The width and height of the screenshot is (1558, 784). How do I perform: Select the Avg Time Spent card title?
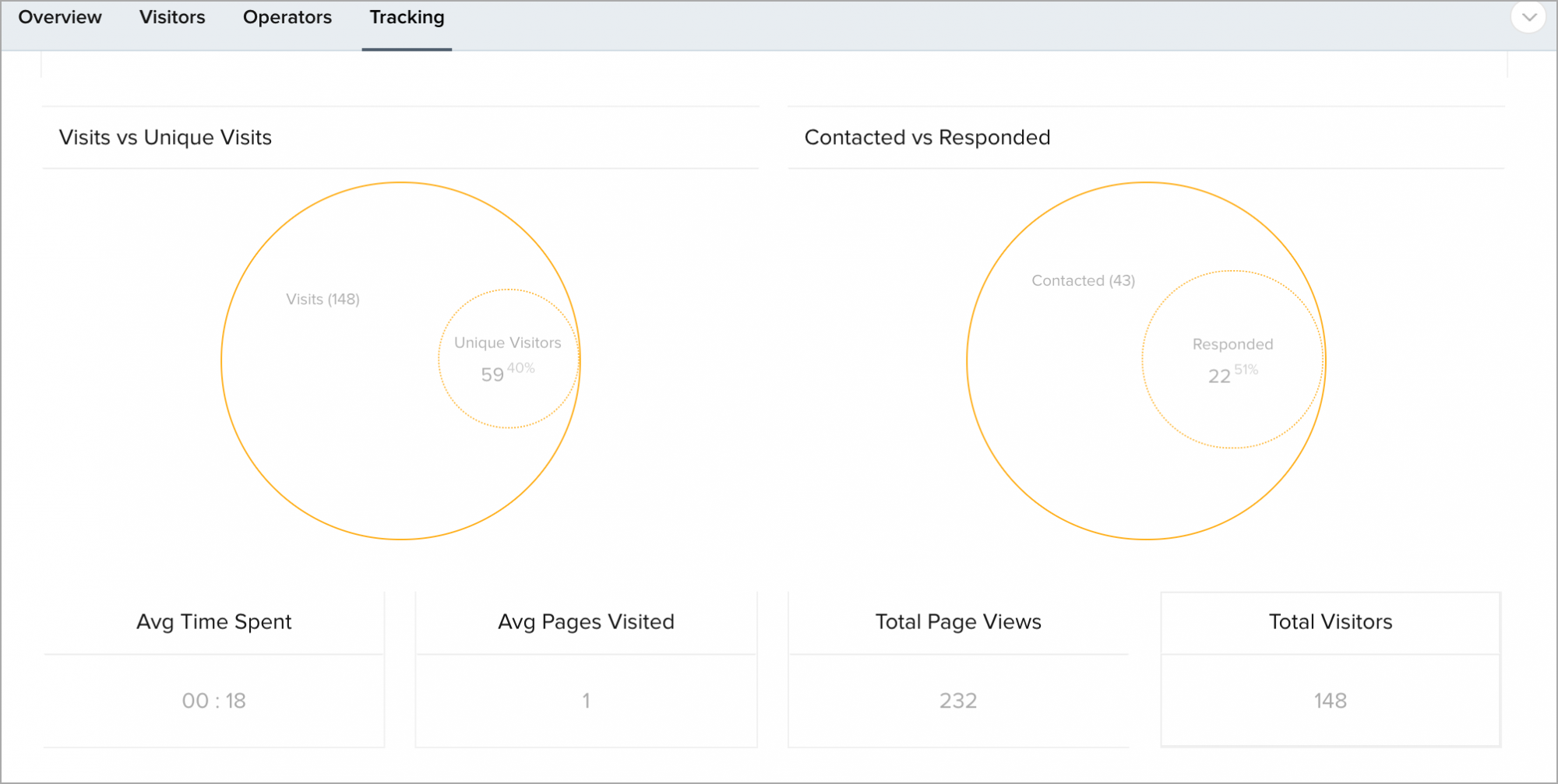click(x=214, y=622)
